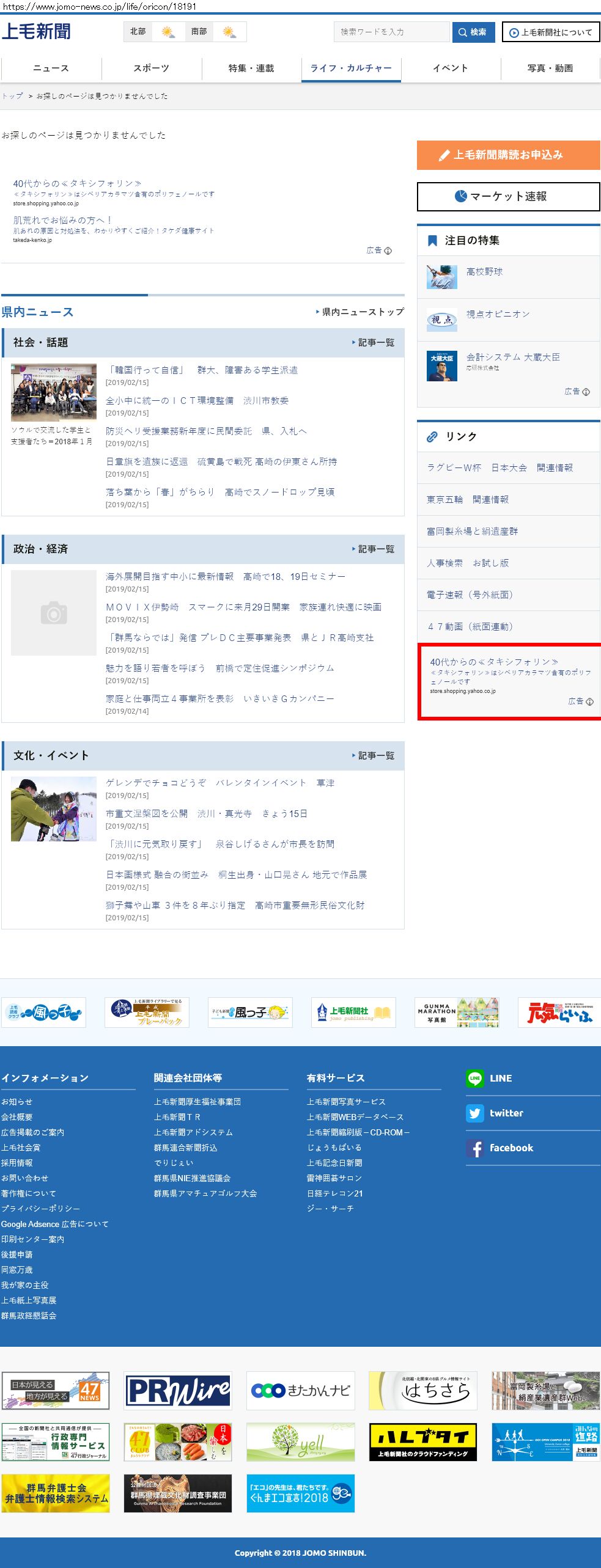601x1568 pixels.
Task: Click the 検索ワードを入力 search field
Action: (x=391, y=32)
